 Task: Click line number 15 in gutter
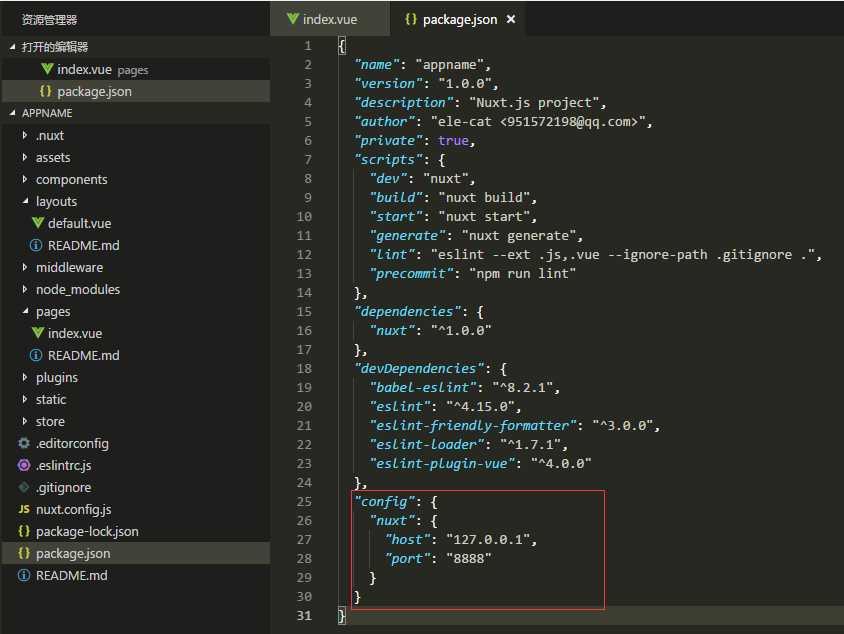click(x=304, y=312)
